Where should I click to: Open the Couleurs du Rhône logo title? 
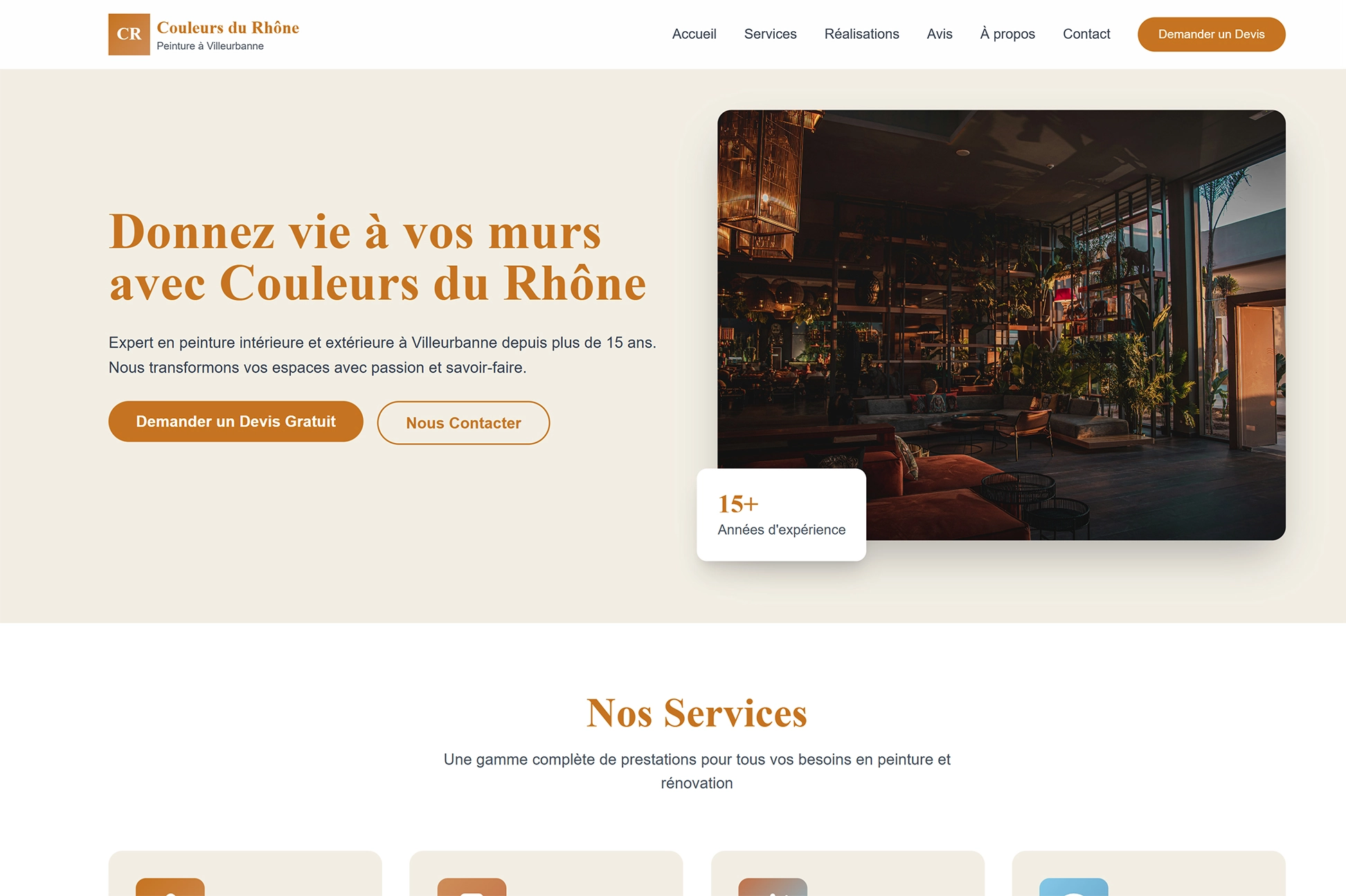[x=228, y=28]
